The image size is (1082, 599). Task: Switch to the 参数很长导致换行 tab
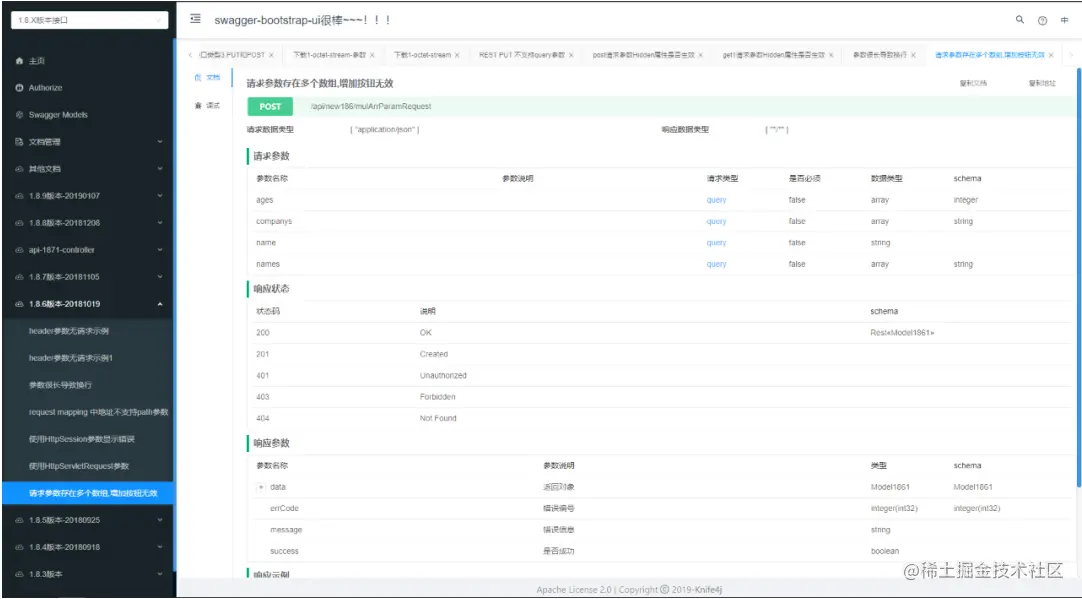[880, 55]
